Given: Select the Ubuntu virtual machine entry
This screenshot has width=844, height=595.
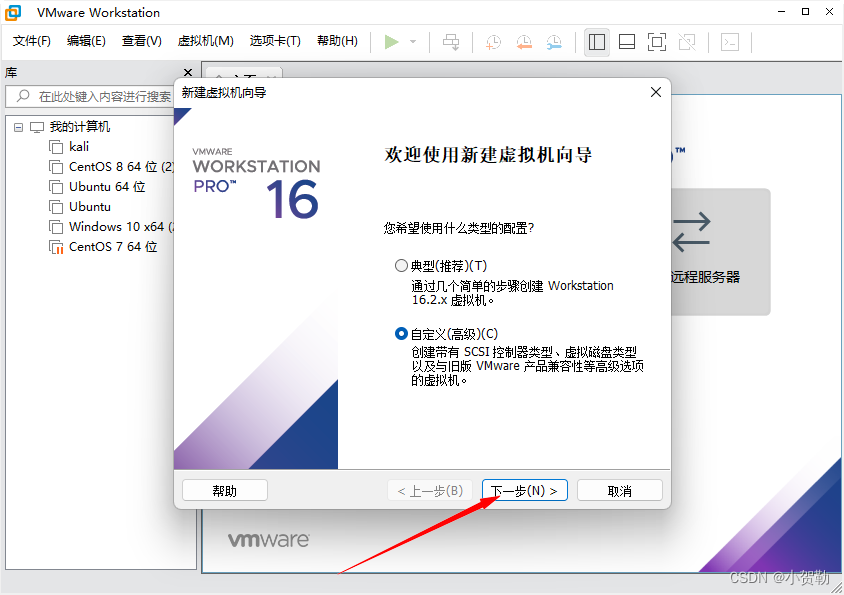Looking at the screenshot, I should (x=90, y=206).
